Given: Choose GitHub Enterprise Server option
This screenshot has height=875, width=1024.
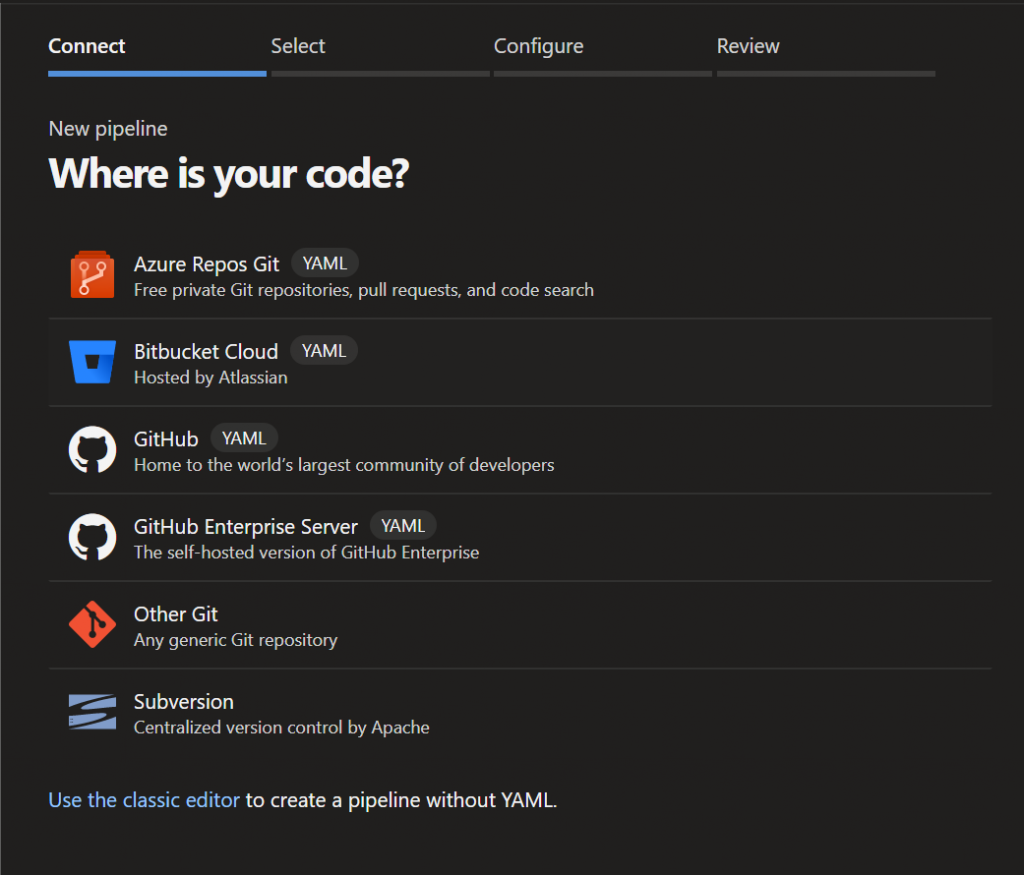Looking at the screenshot, I should tap(520, 537).
